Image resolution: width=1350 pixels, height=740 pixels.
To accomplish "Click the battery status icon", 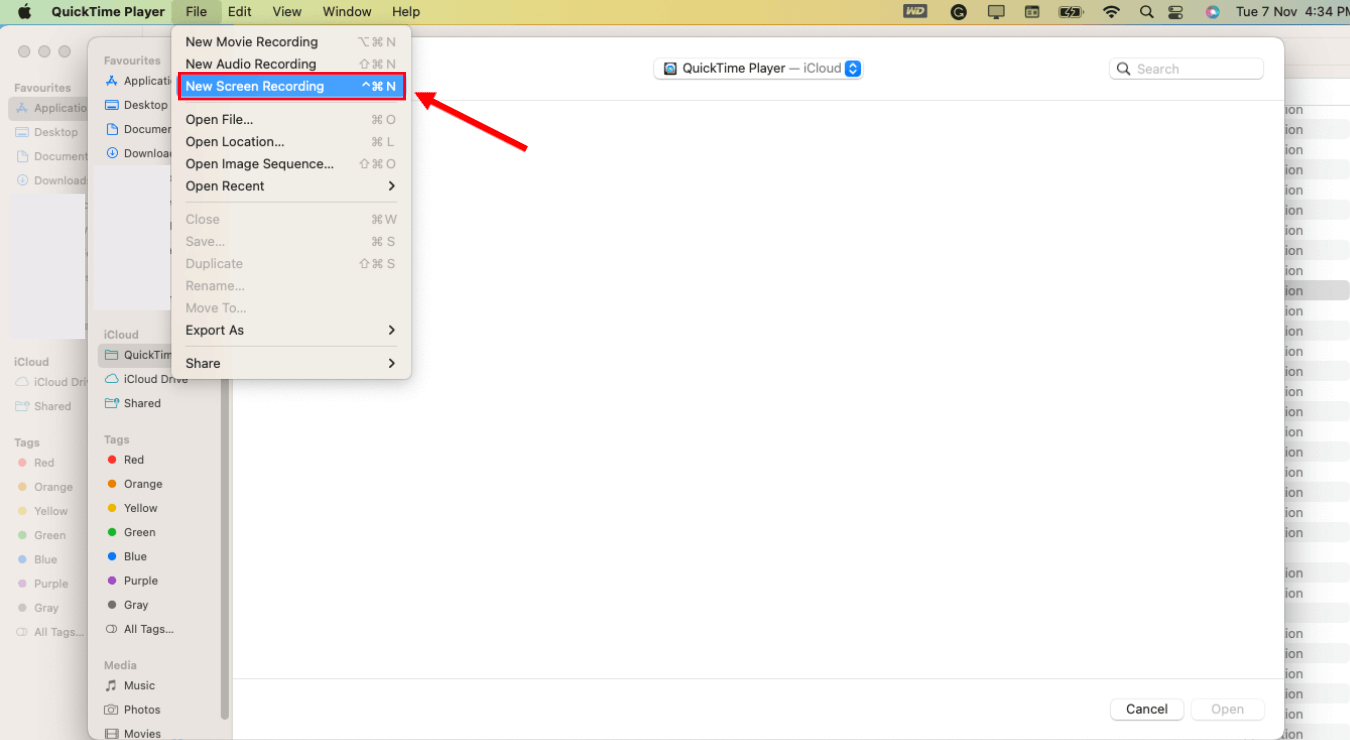I will point(1071,12).
